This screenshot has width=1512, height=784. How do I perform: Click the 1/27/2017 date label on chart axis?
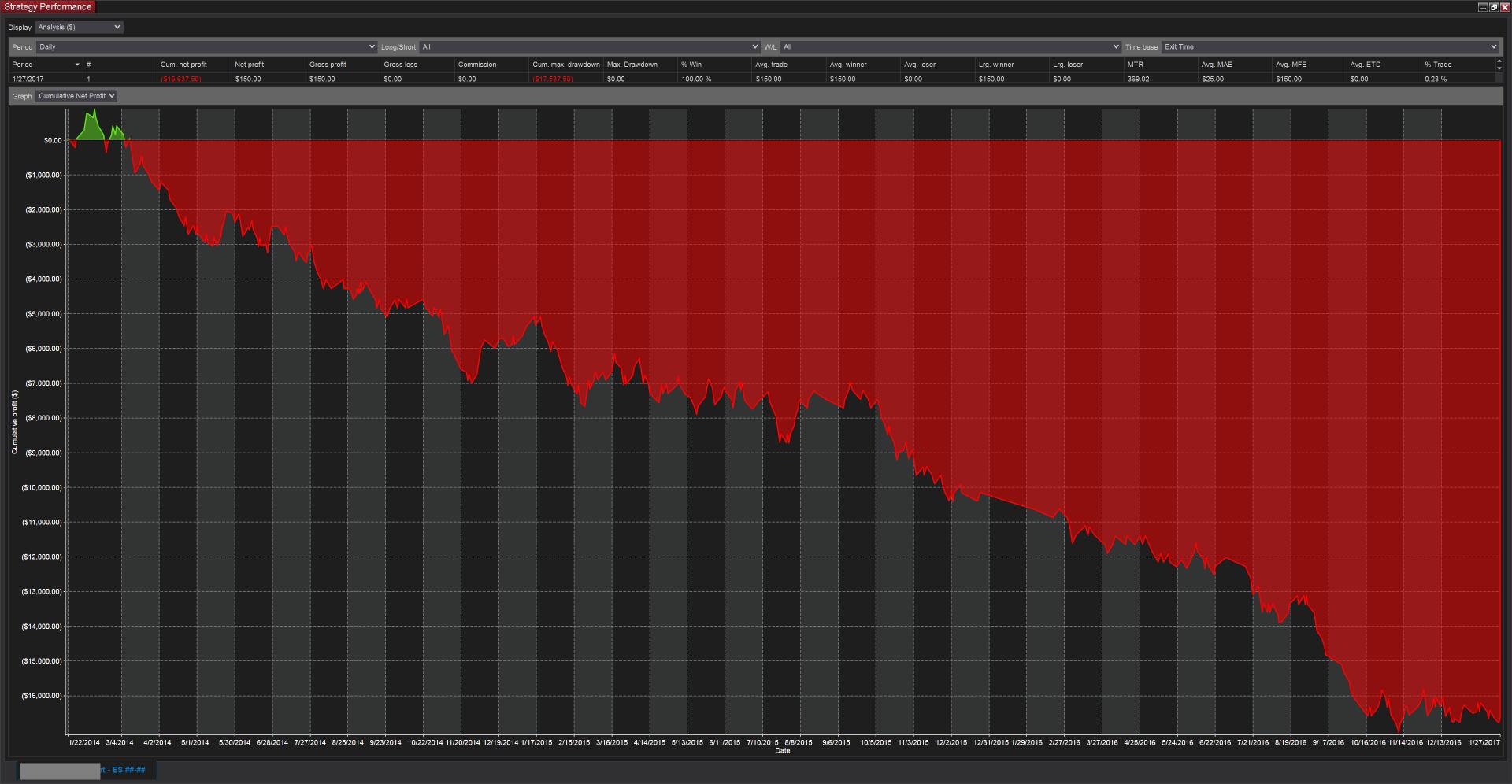(x=1484, y=742)
